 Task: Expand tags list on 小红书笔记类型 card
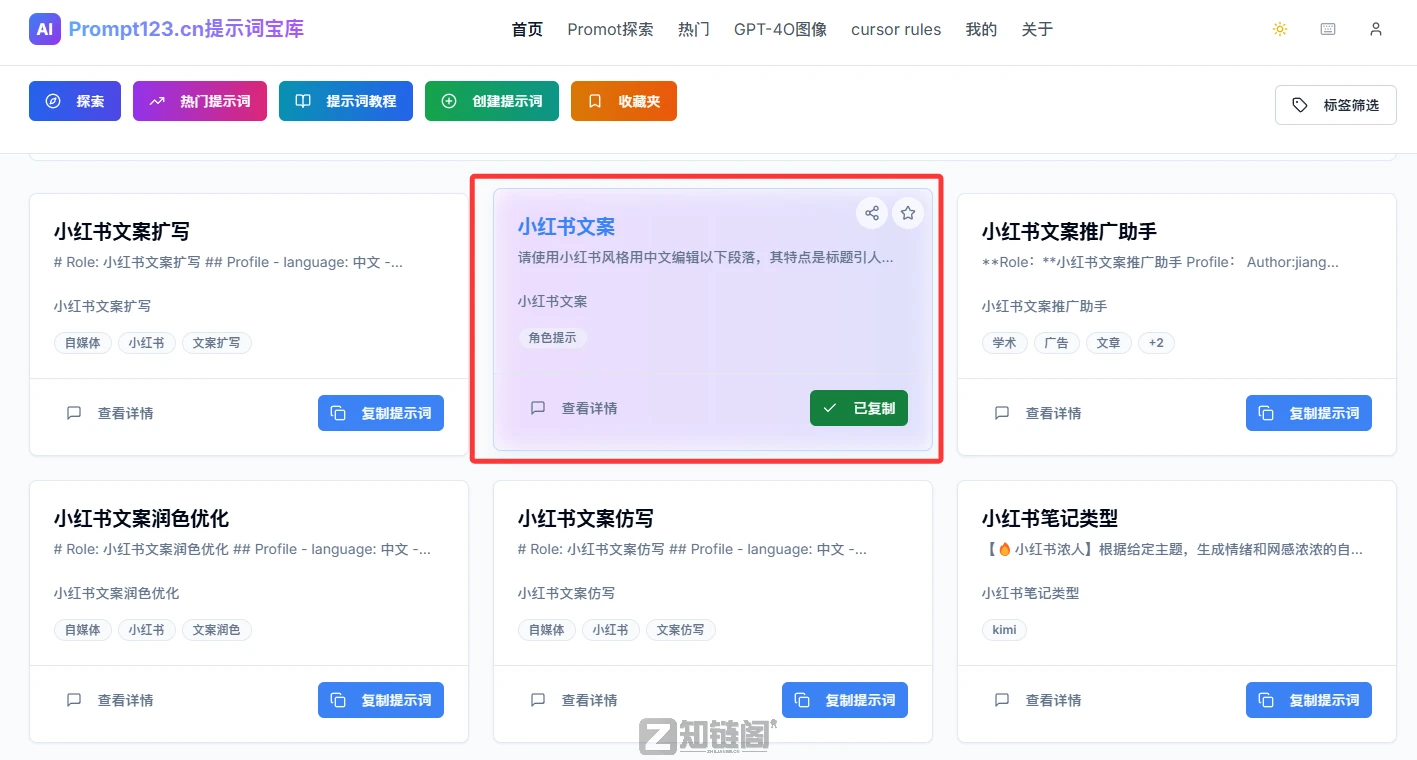pos(1004,629)
